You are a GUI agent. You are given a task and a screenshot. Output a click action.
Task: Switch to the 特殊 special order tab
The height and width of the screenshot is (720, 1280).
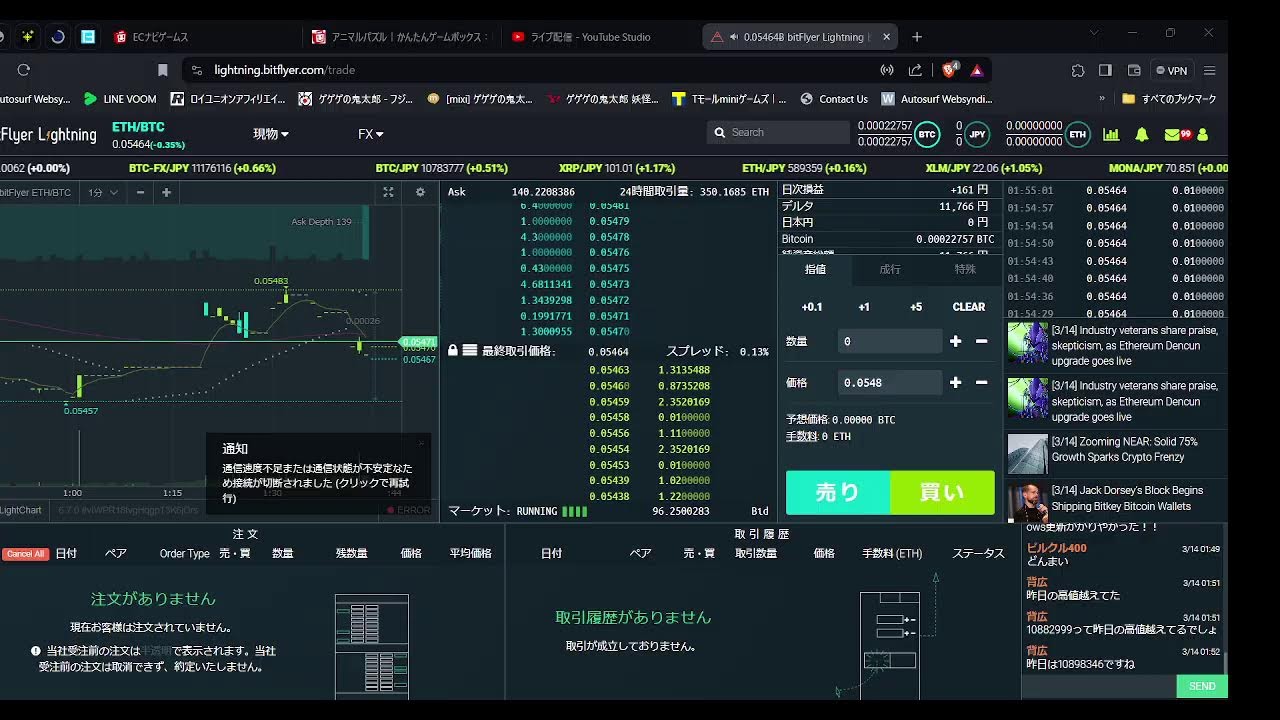click(x=964, y=269)
